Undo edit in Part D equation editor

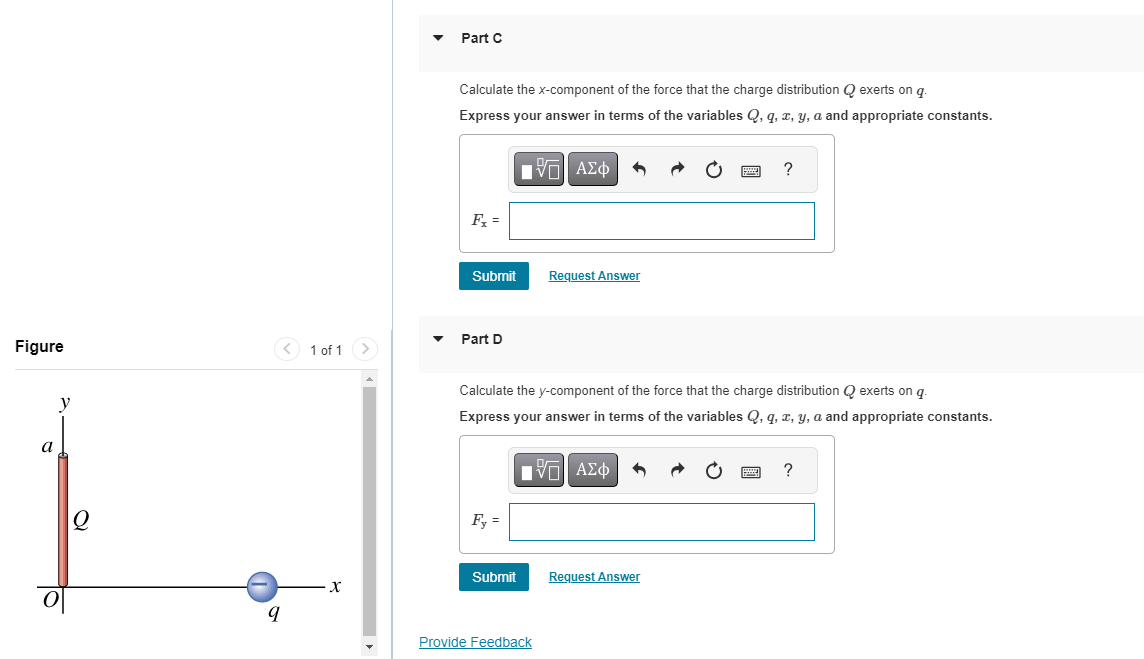tap(639, 469)
